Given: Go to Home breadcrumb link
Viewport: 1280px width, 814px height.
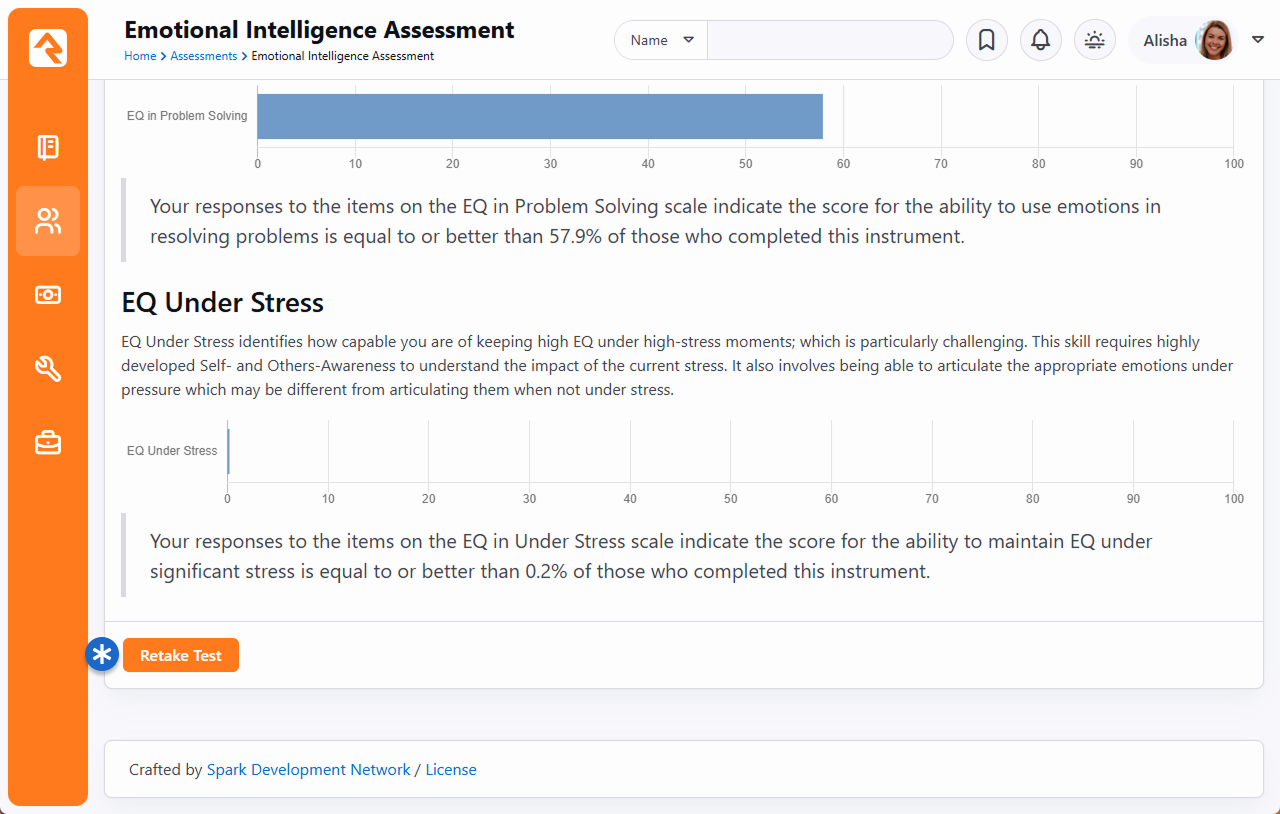Looking at the screenshot, I should click(x=140, y=56).
